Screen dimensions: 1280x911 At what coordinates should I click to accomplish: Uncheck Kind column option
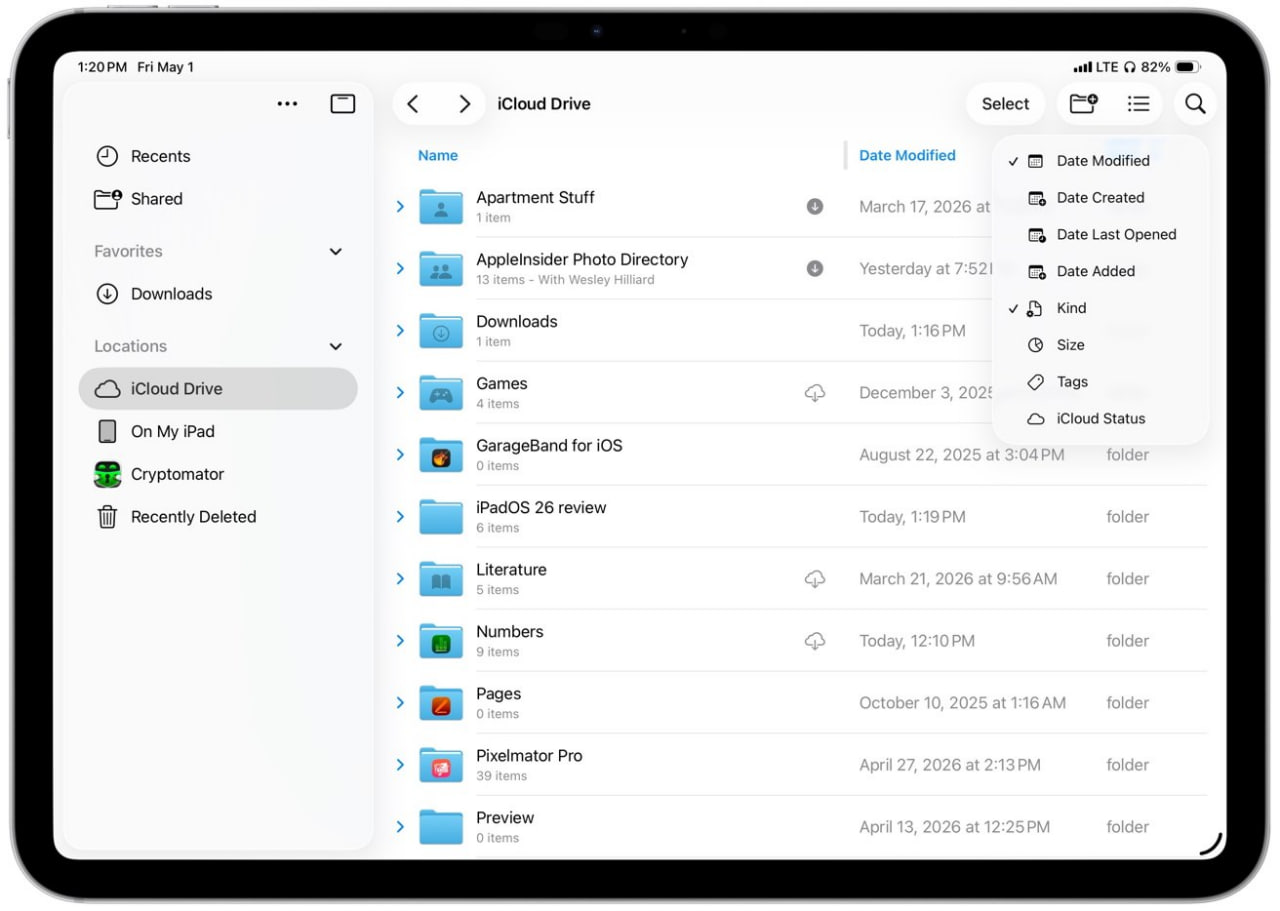click(x=1100, y=308)
